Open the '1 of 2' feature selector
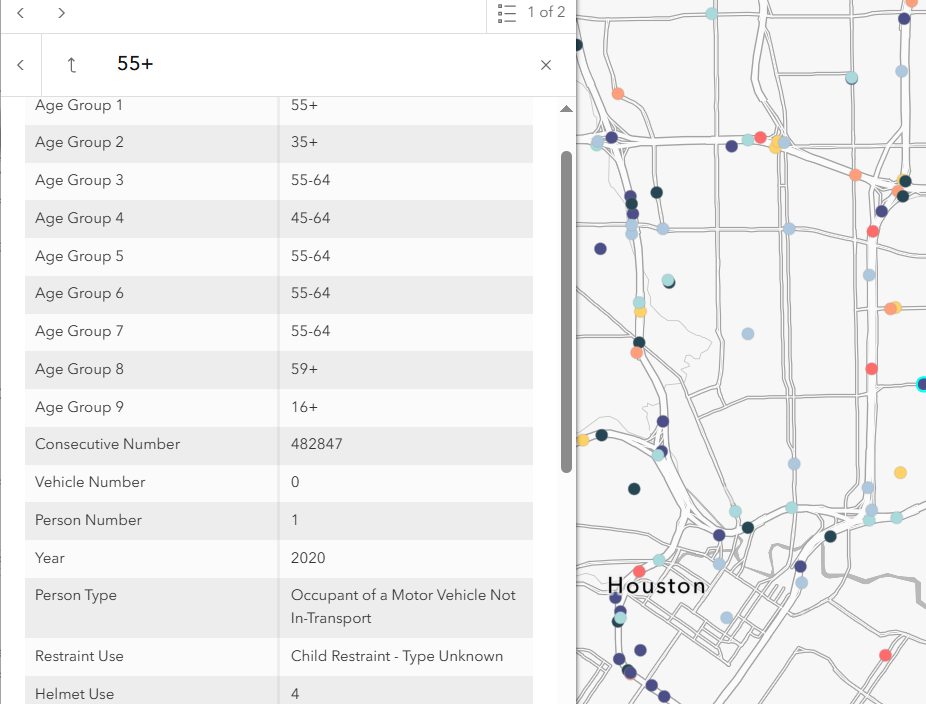This screenshot has height=704, width=926. tap(546, 13)
